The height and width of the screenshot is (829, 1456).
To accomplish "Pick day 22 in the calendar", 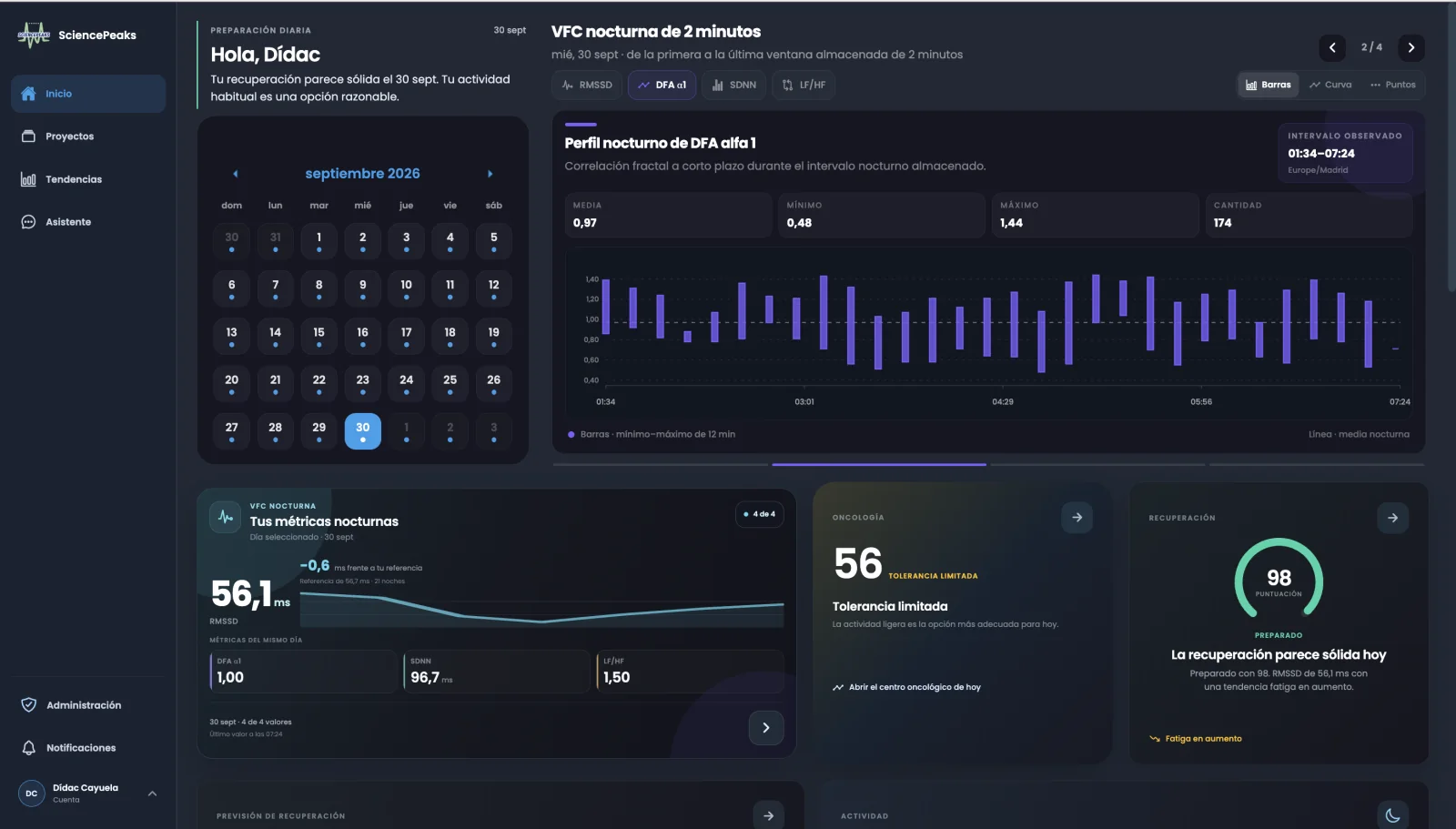I will [319, 382].
